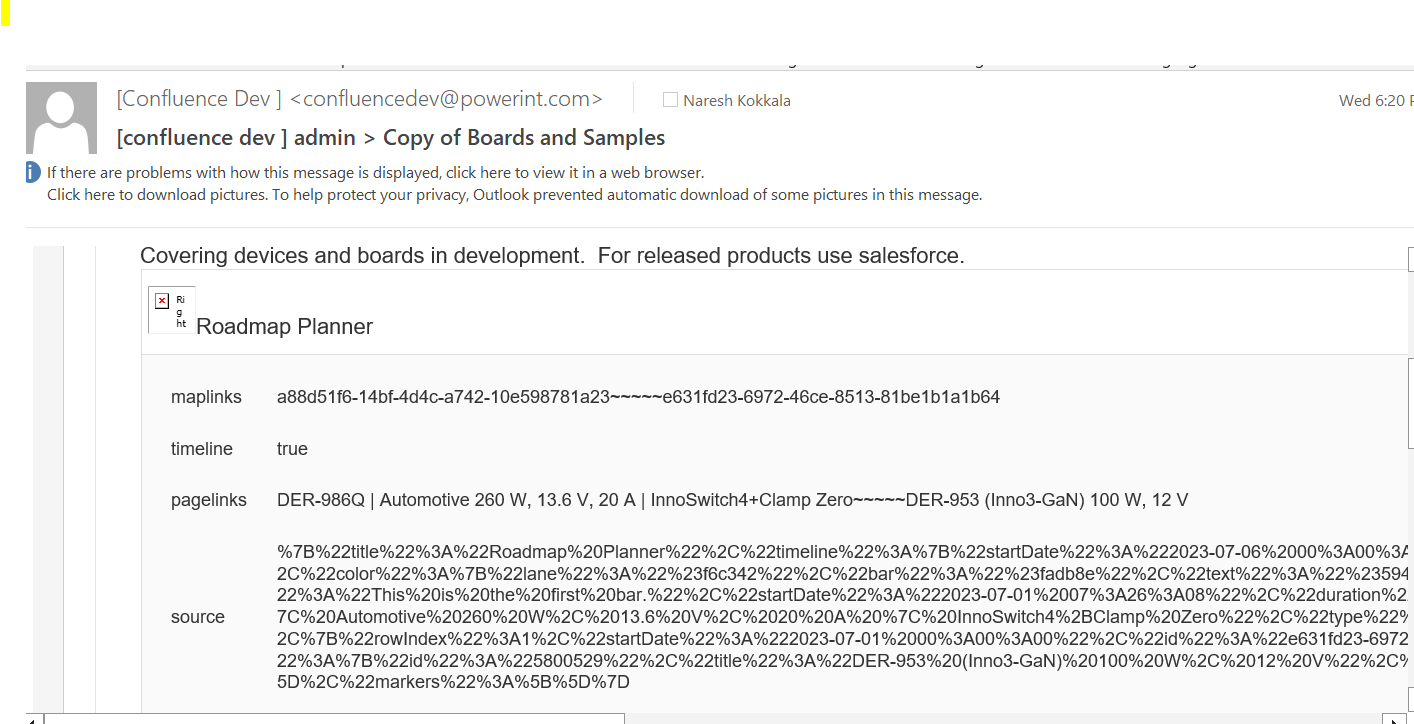Click the blue info icon in message bar
The image size is (1414, 724).
(33, 173)
